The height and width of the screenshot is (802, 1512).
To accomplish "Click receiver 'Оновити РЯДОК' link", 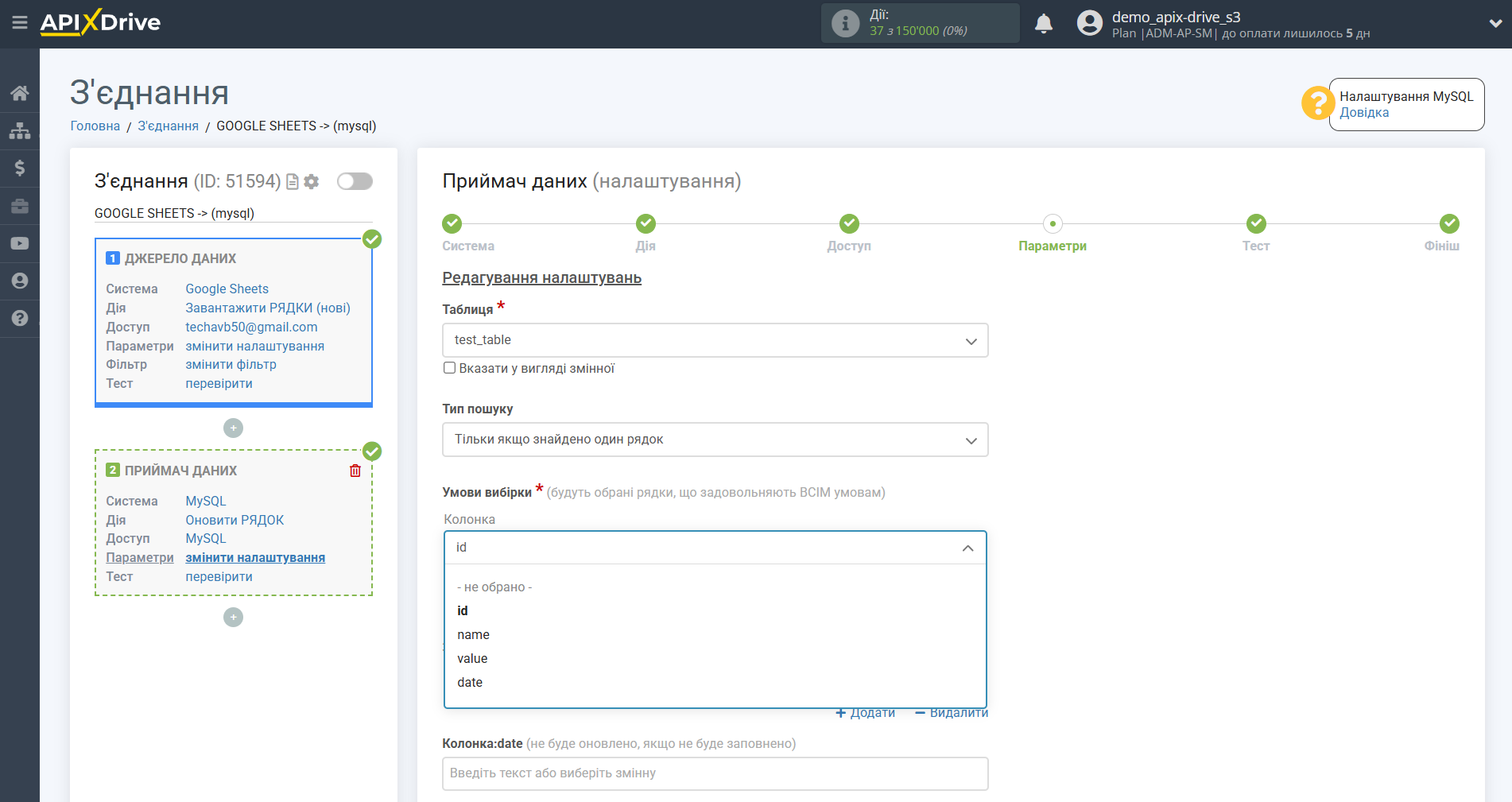I will click(235, 521).
